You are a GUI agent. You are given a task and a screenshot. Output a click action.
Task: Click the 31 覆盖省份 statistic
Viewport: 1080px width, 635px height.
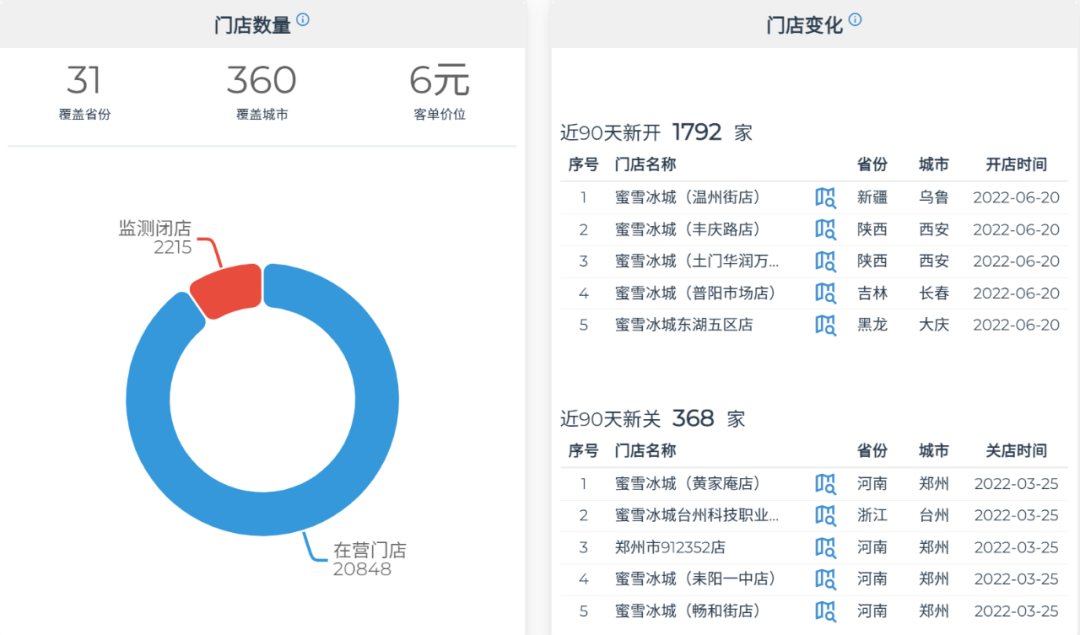click(x=85, y=92)
